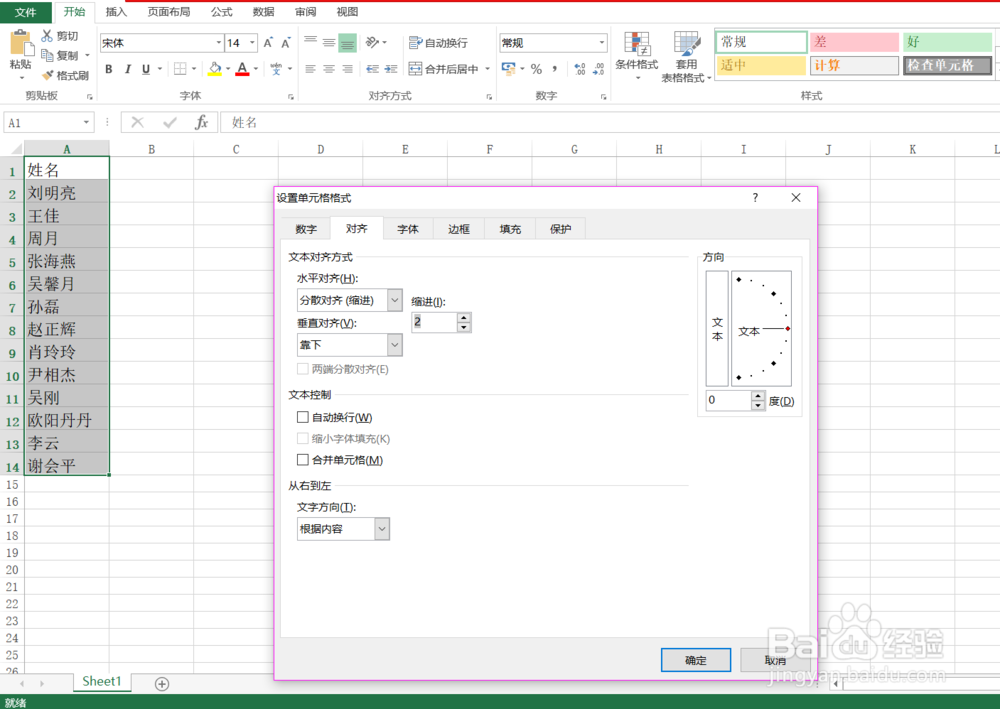Click the Borders icon in ribbon
1000x709 pixels.
pos(180,69)
